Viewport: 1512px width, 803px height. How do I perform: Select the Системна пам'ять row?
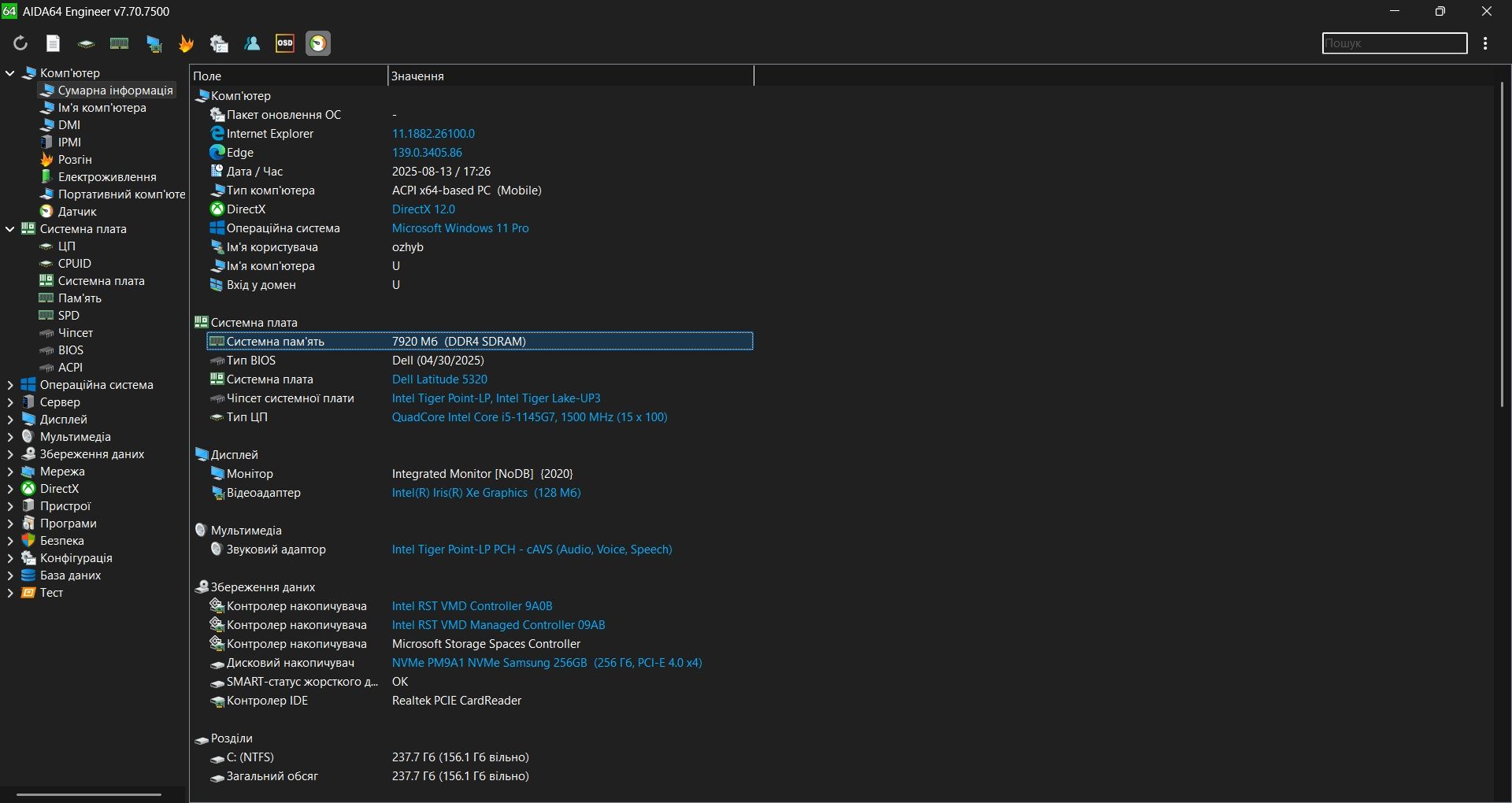pos(480,342)
